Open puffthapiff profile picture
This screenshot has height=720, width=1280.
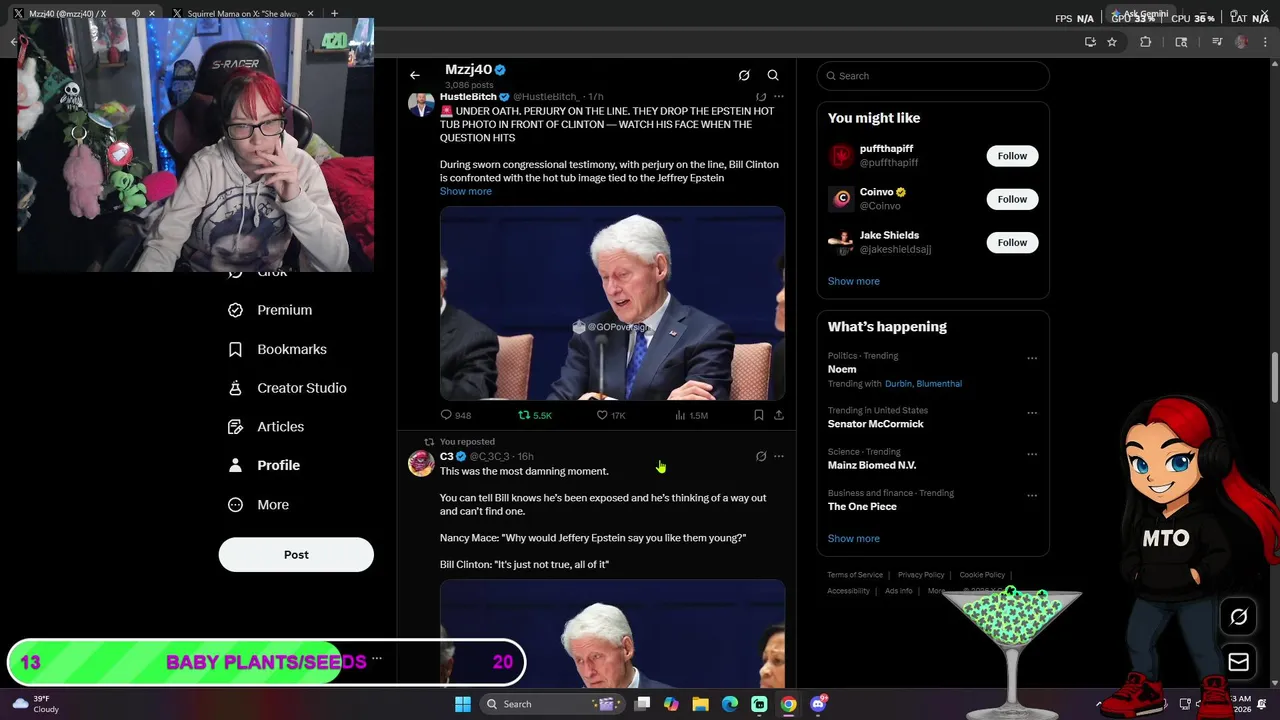point(841,156)
